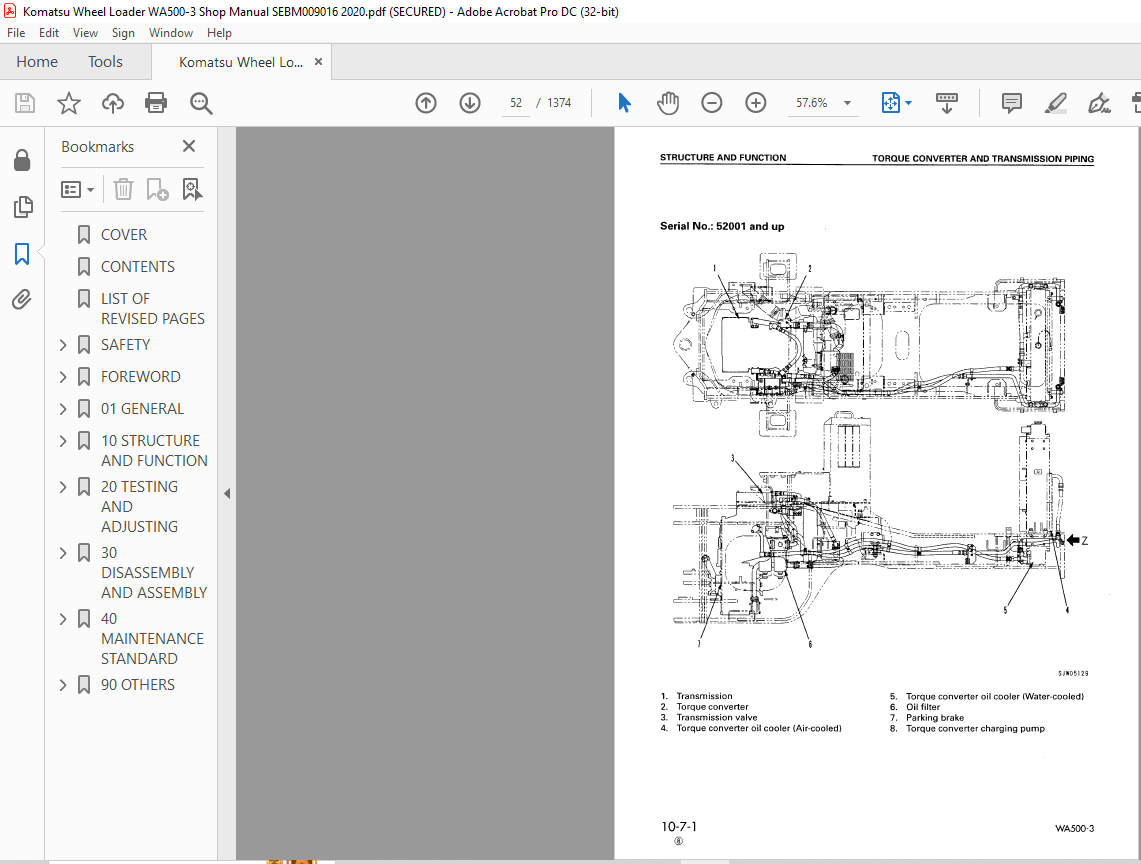Jump to 90 OTHERS bookmark
This screenshot has width=1141, height=864.
point(138,685)
